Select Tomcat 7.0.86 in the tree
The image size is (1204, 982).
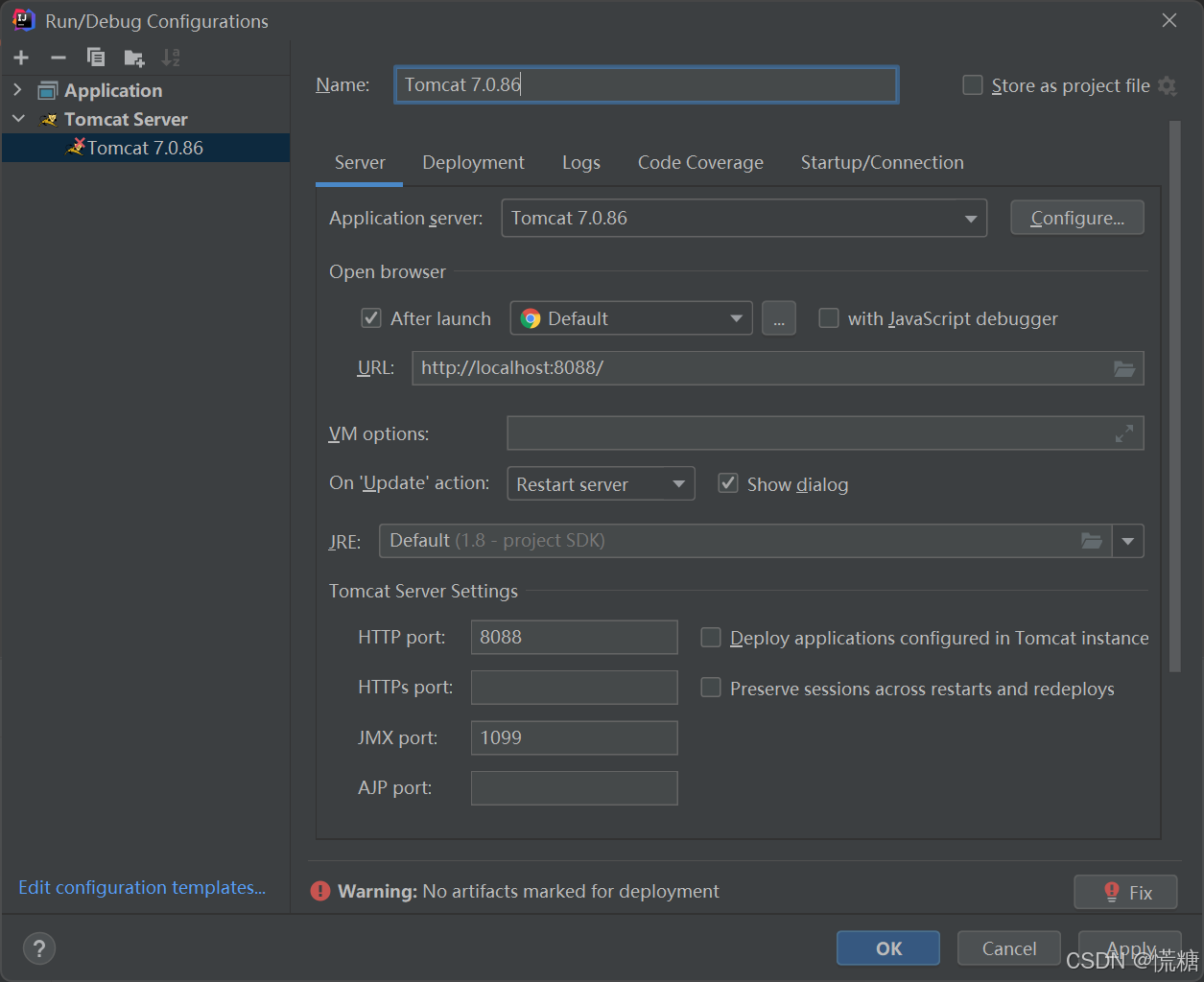click(x=146, y=148)
